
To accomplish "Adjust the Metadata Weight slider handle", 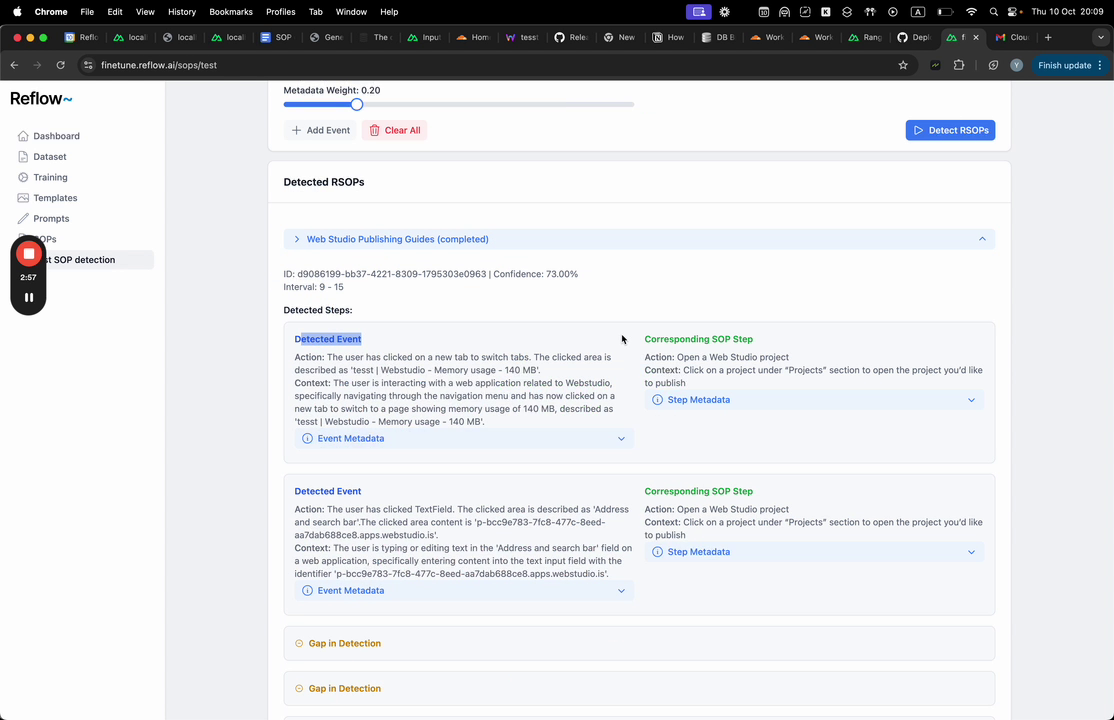I will pos(357,104).
